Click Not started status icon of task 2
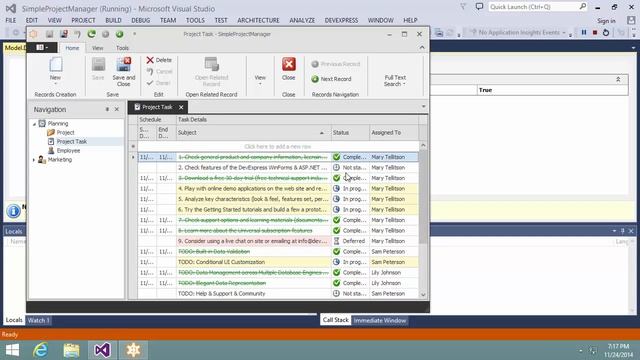 (x=336, y=167)
